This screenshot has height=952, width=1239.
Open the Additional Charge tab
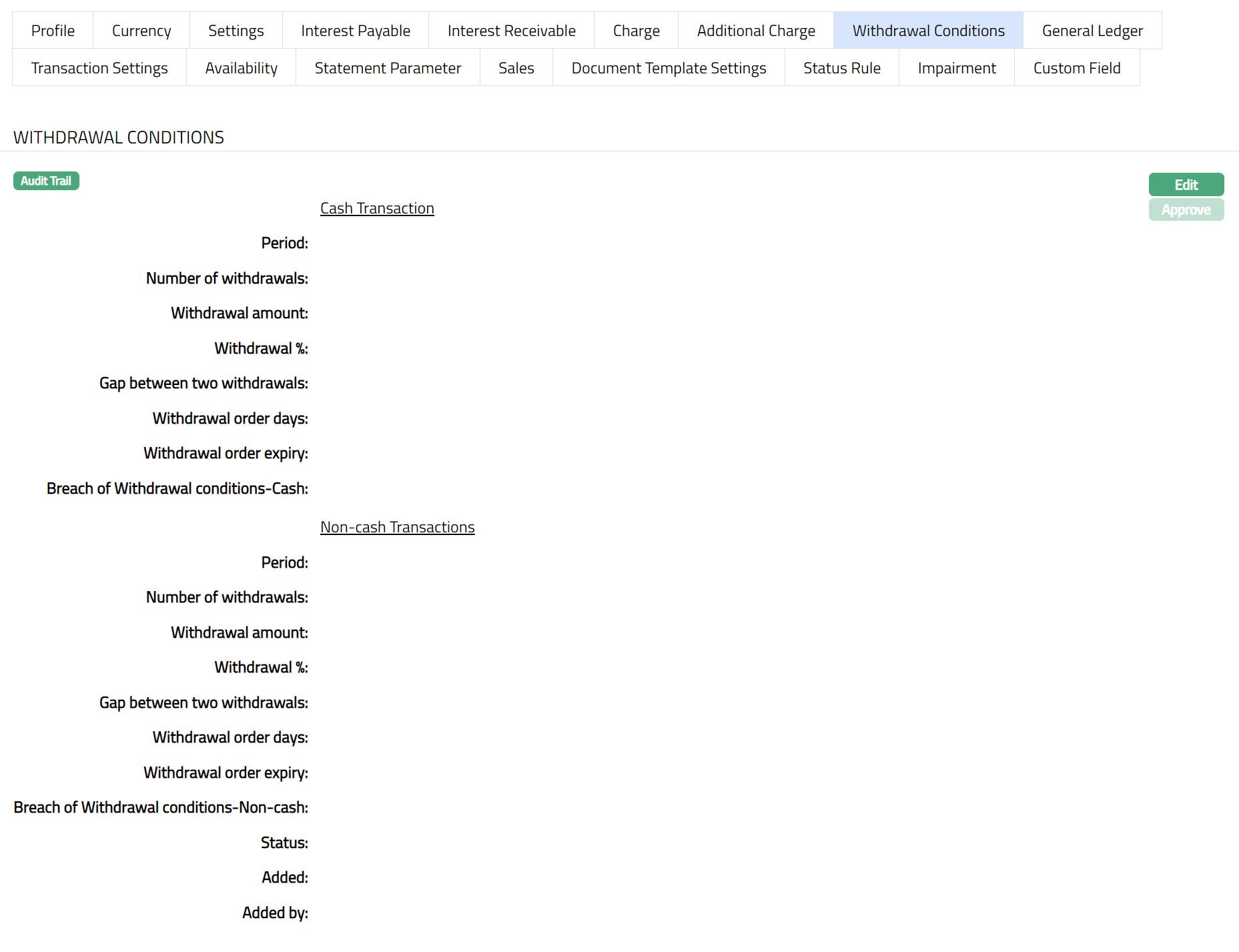pyautogui.click(x=756, y=31)
